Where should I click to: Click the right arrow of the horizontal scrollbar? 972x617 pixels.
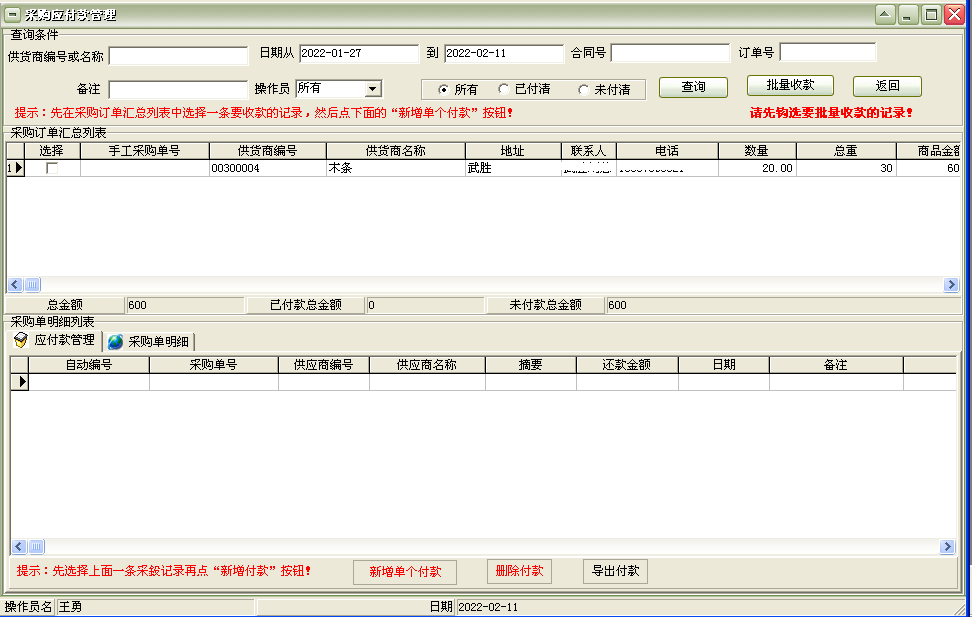[949, 285]
